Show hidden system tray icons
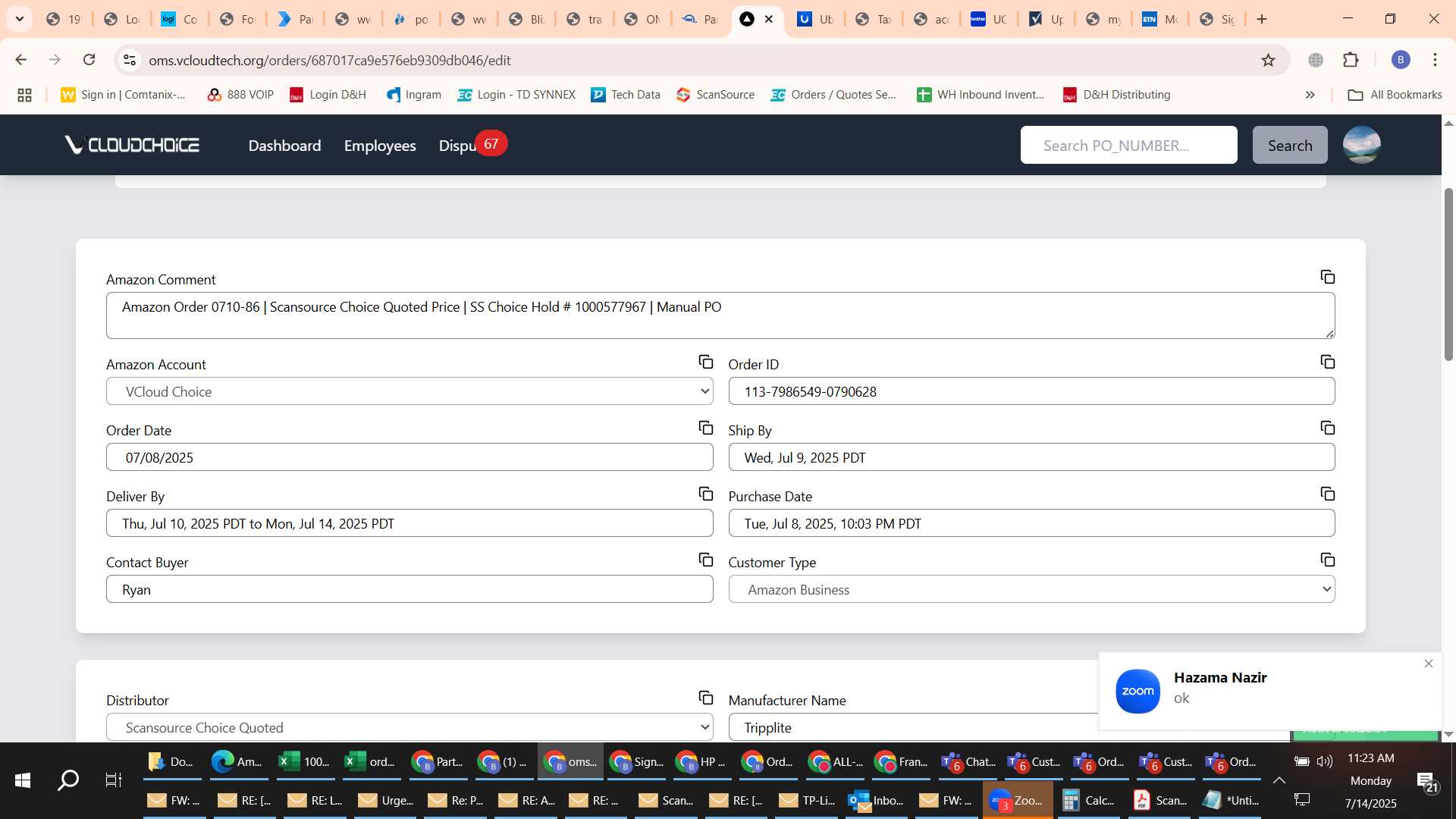 pyautogui.click(x=1279, y=780)
